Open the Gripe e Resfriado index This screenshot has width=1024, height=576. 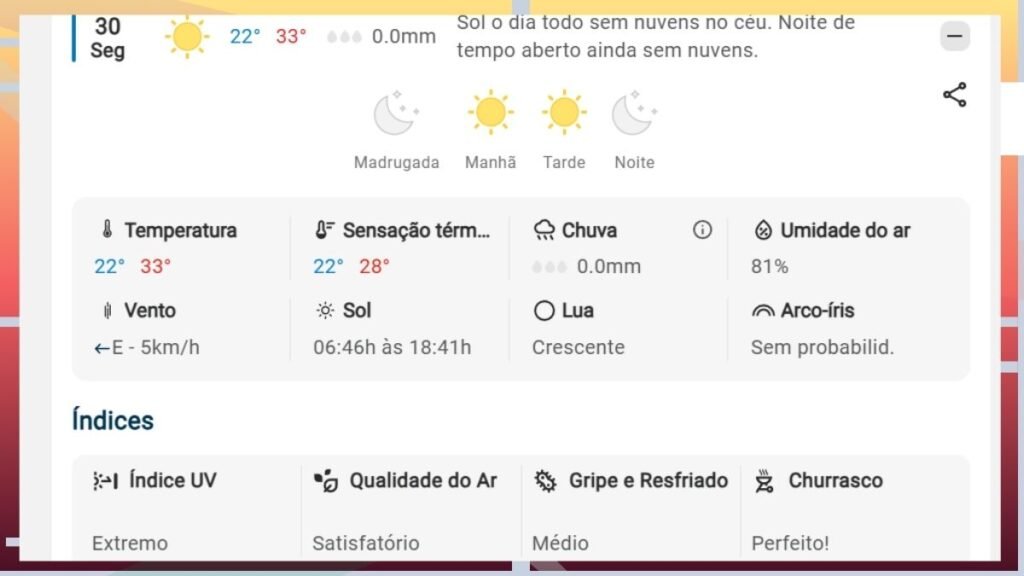(x=647, y=481)
